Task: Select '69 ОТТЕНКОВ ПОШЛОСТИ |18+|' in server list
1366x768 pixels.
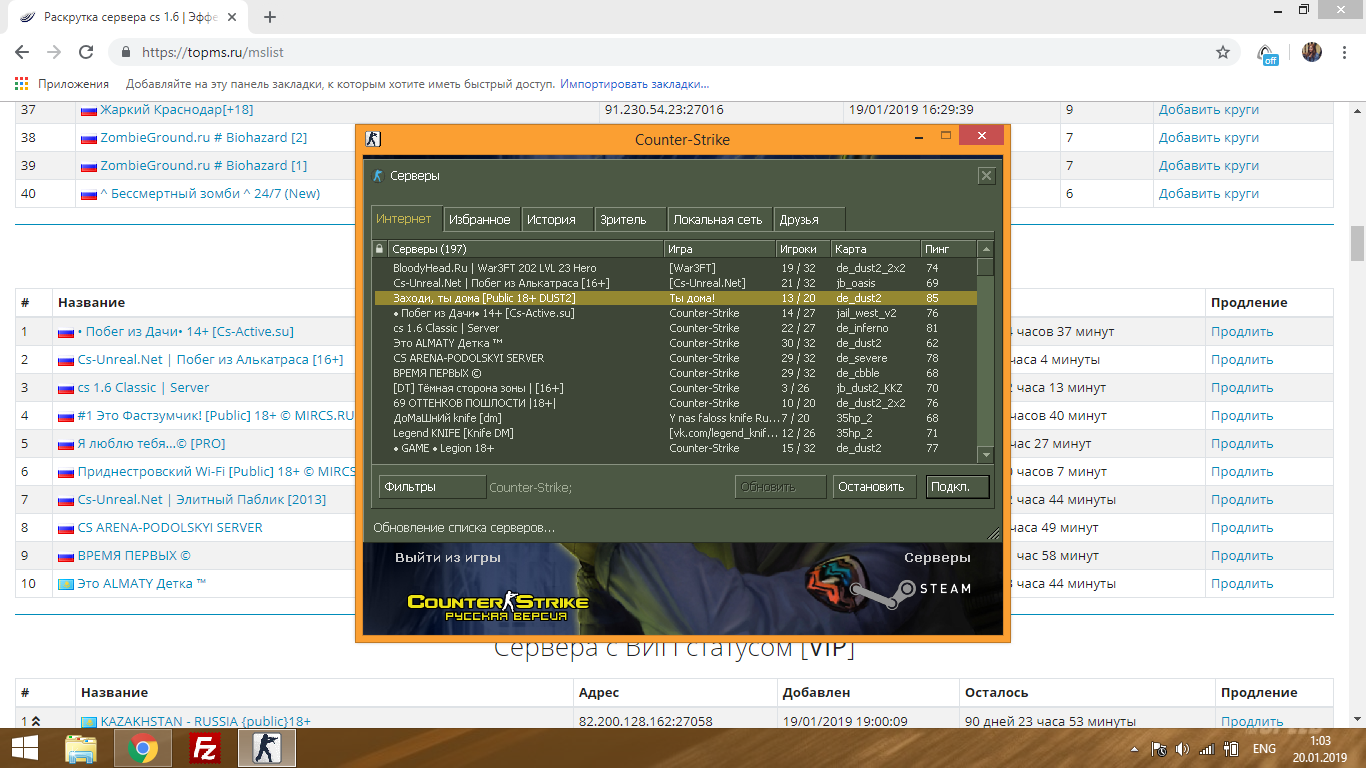Action: pyautogui.click(x=675, y=403)
